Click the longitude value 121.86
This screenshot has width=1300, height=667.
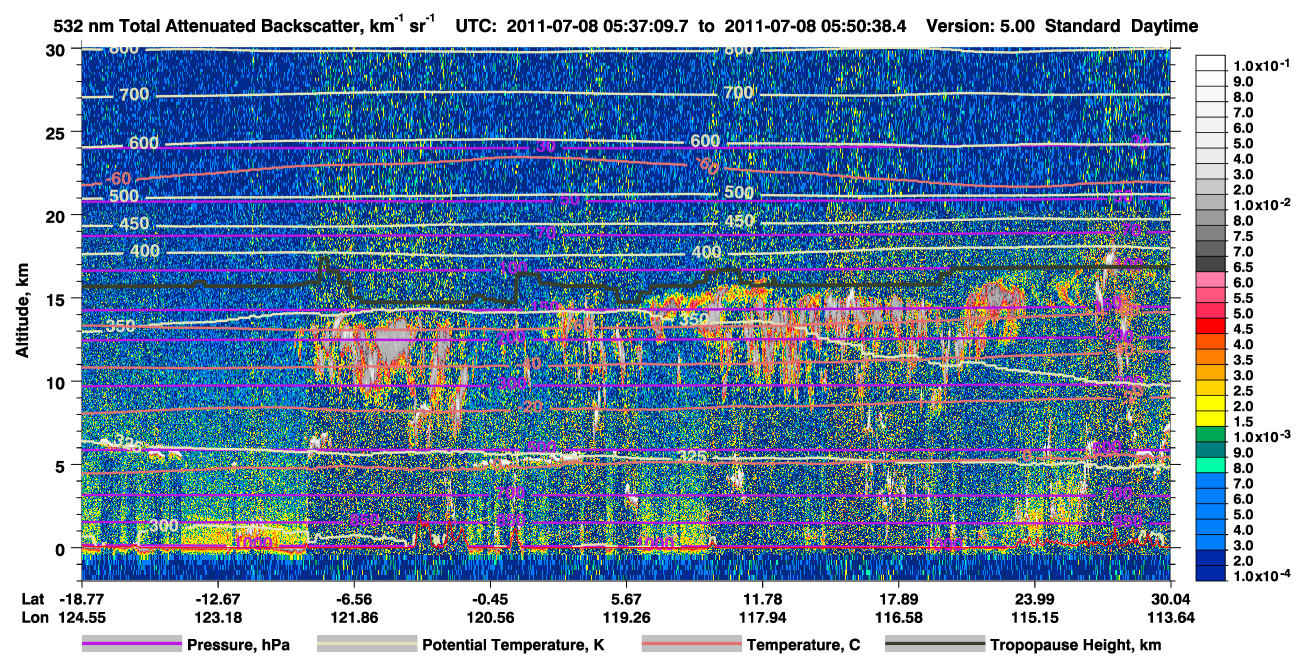pyautogui.click(x=353, y=617)
